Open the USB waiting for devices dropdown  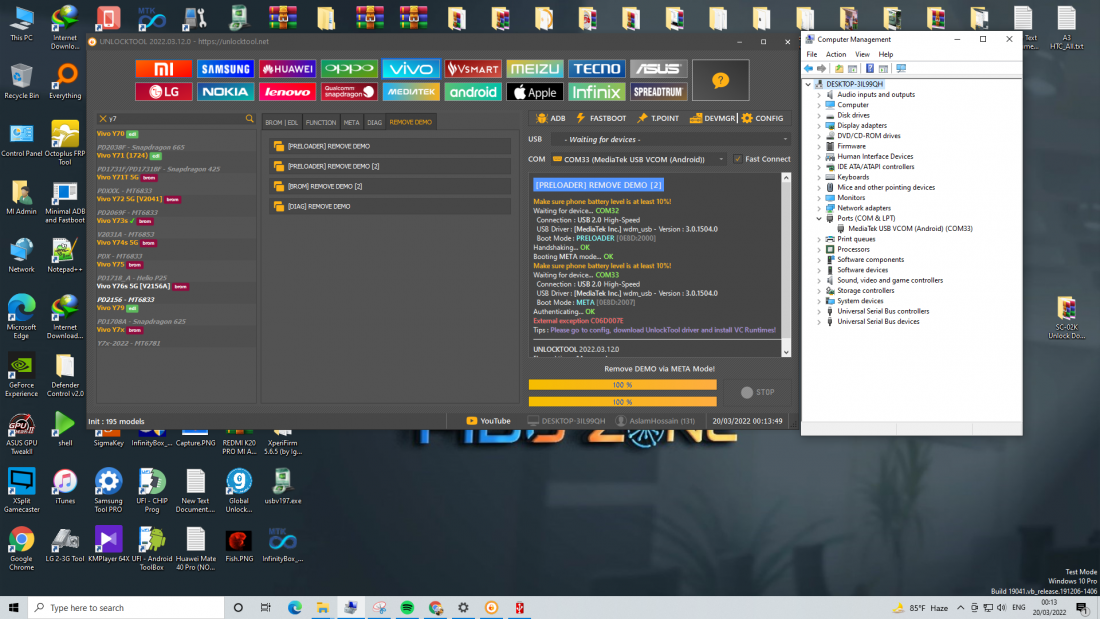(671, 139)
